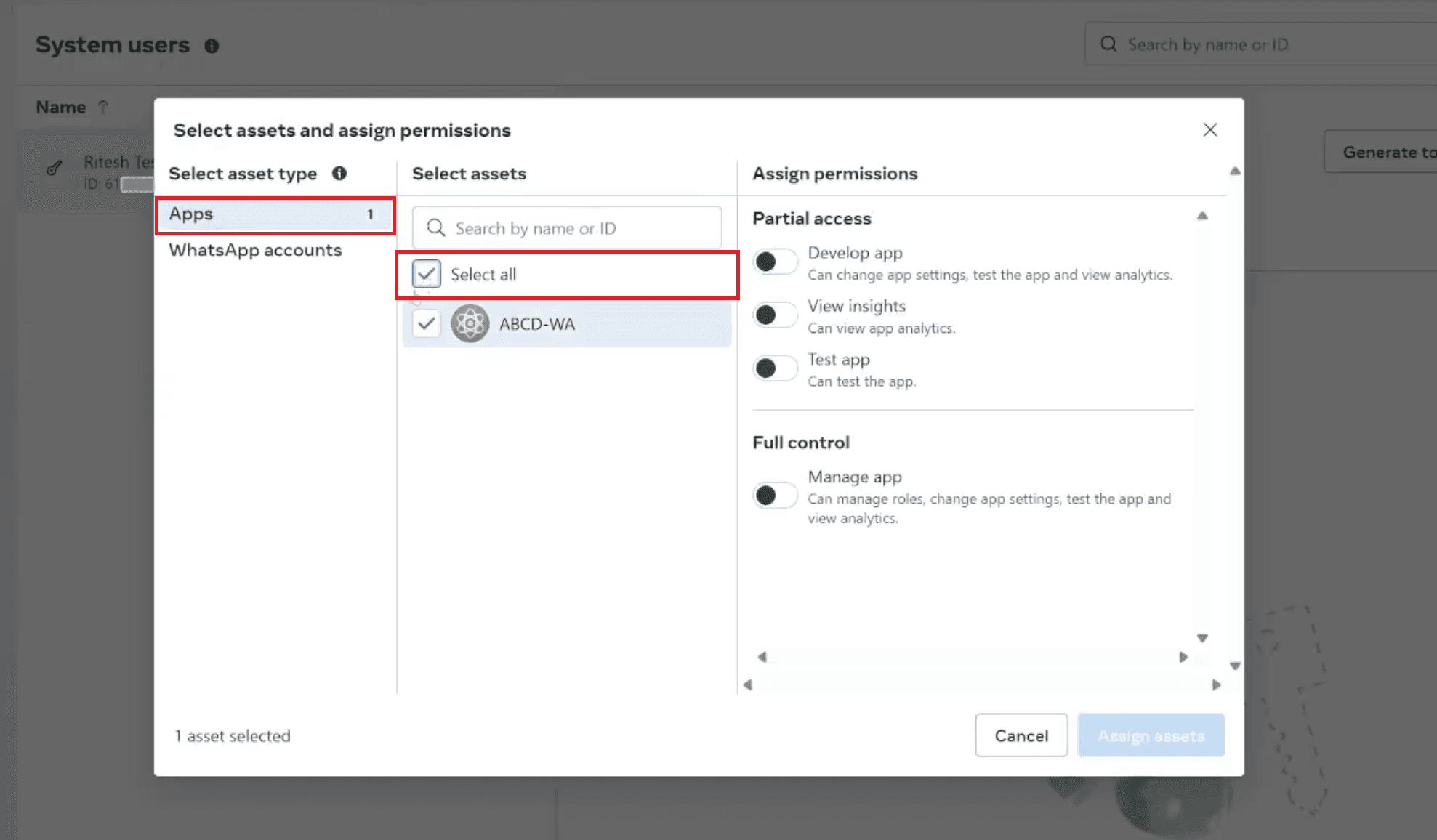The width and height of the screenshot is (1437, 840).
Task: Enable Manage app full control toggle
Action: pos(774,496)
